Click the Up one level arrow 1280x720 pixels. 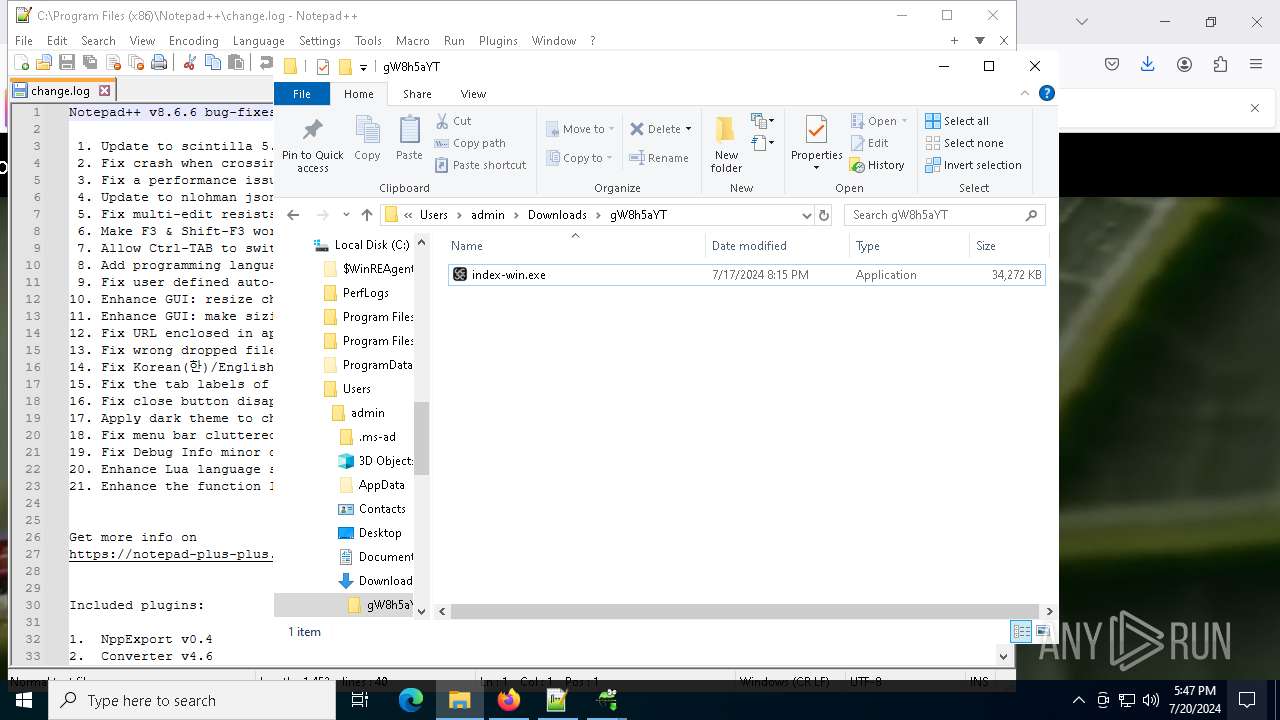pyautogui.click(x=367, y=215)
